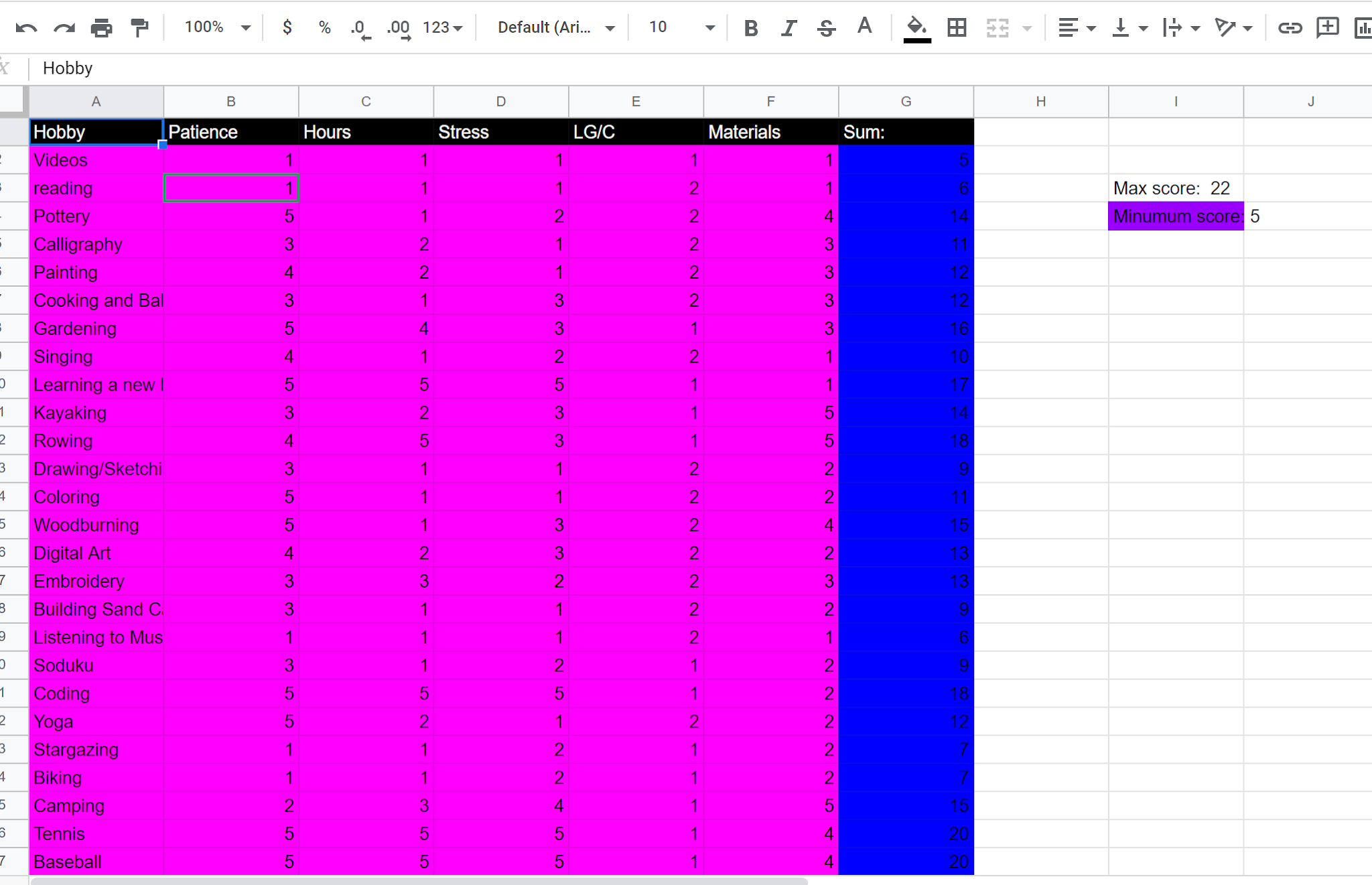Open the font size 10 dropdown

(x=681, y=27)
